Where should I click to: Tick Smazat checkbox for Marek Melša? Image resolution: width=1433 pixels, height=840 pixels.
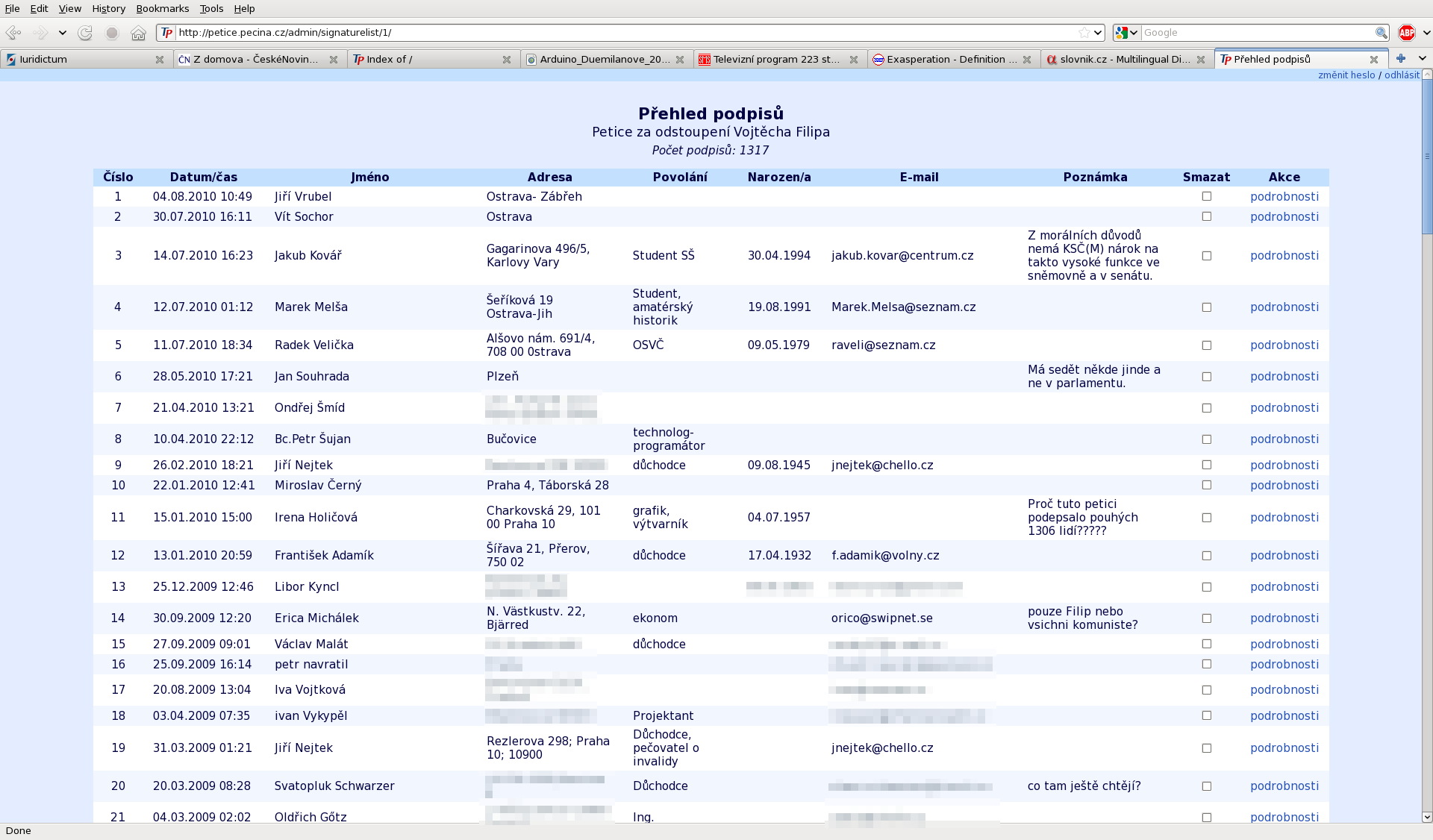[x=1207, y=307]
